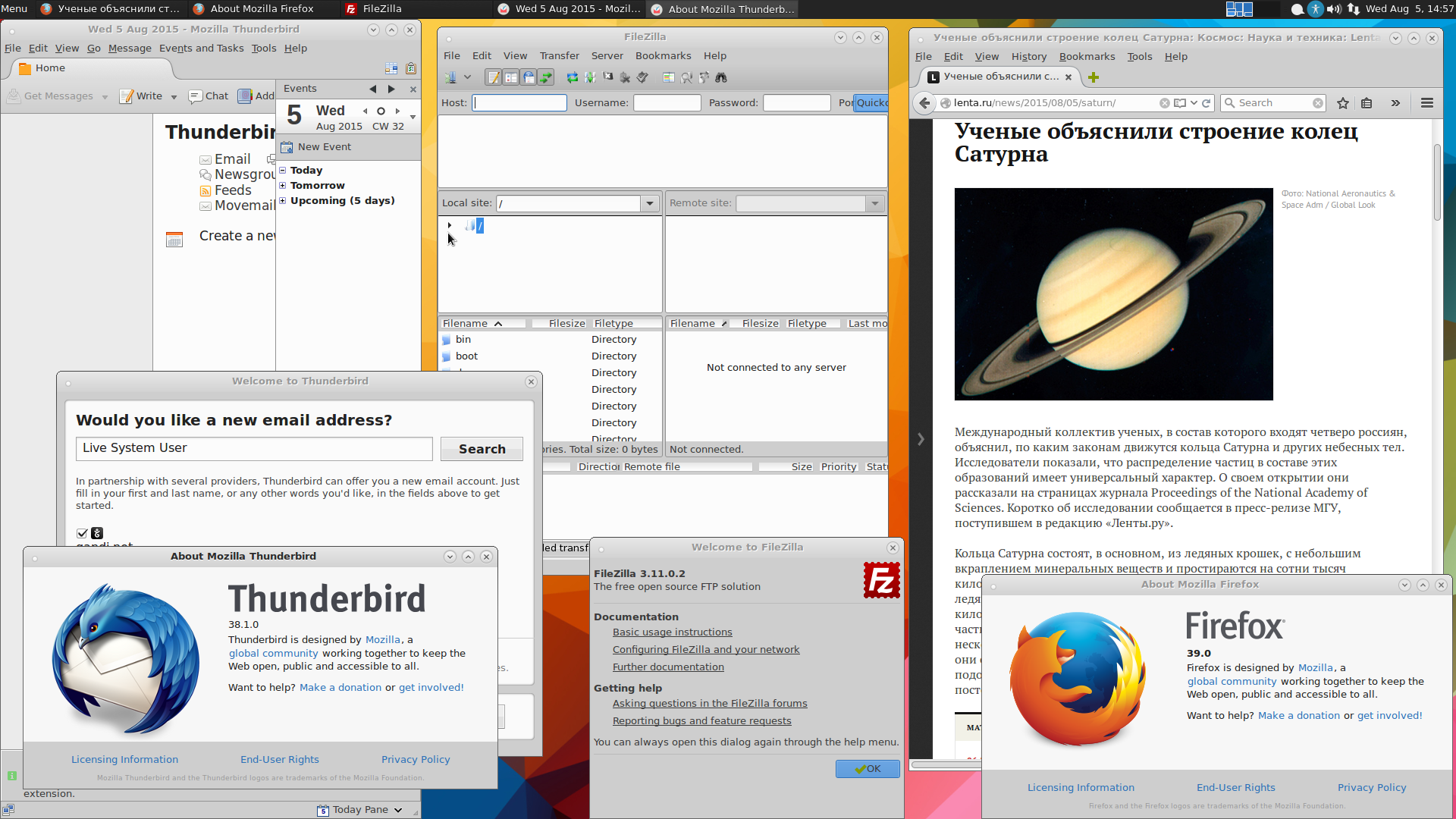
Task: Open Local site path dropdown in FileZilla
Action: click(650, 203)
